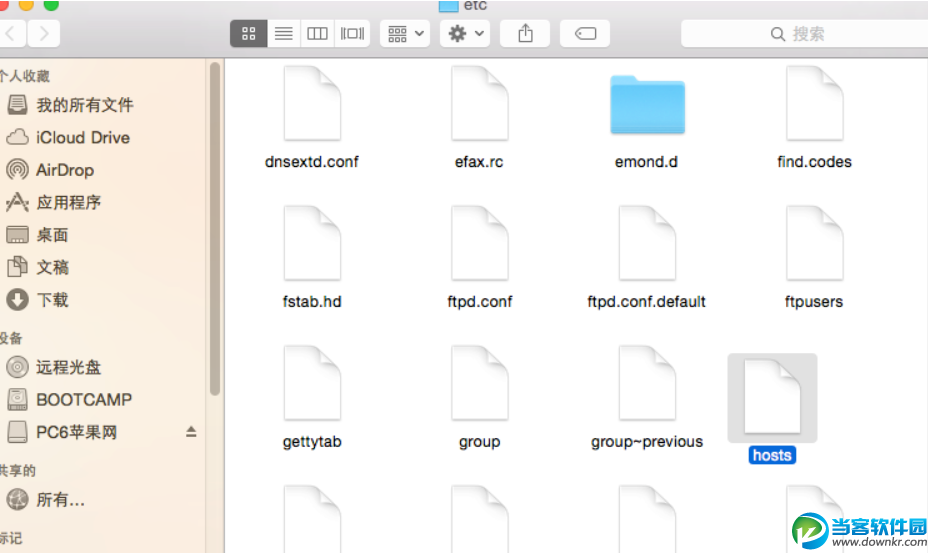Image resolution: width=928 pixels, height=556 pixels.
Task: Switch to column view mode
Action: (317, 33)
